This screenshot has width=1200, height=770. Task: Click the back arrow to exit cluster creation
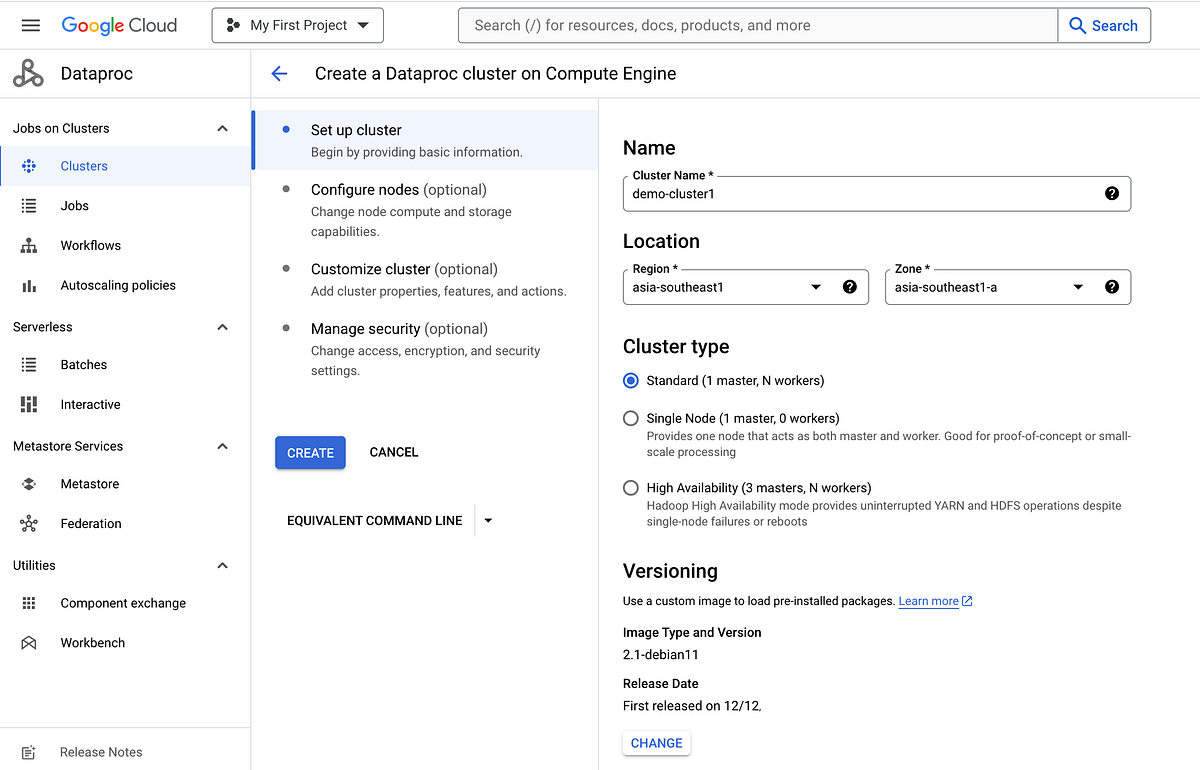[279, 73]
